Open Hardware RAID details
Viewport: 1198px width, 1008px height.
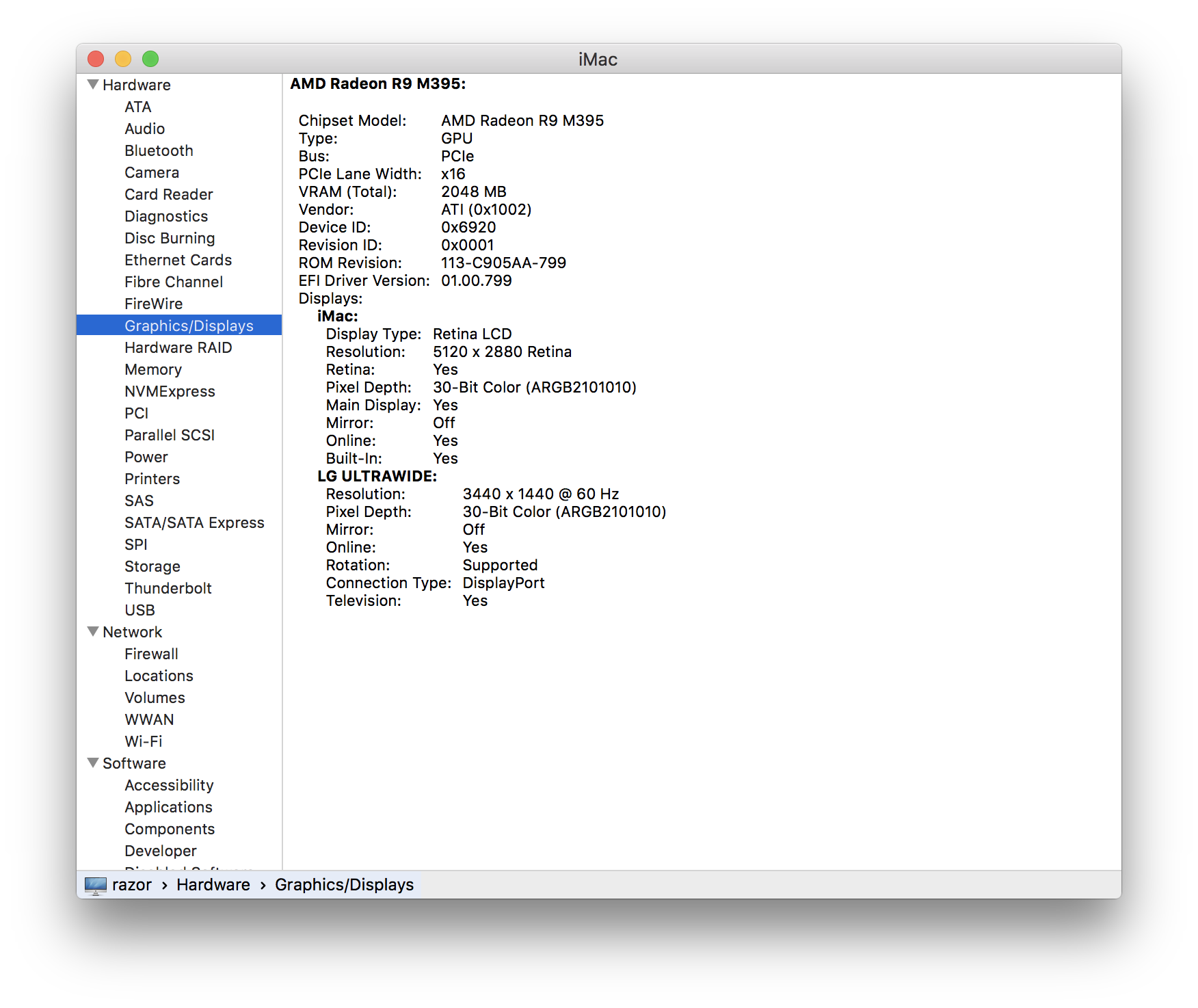(178, 347)
